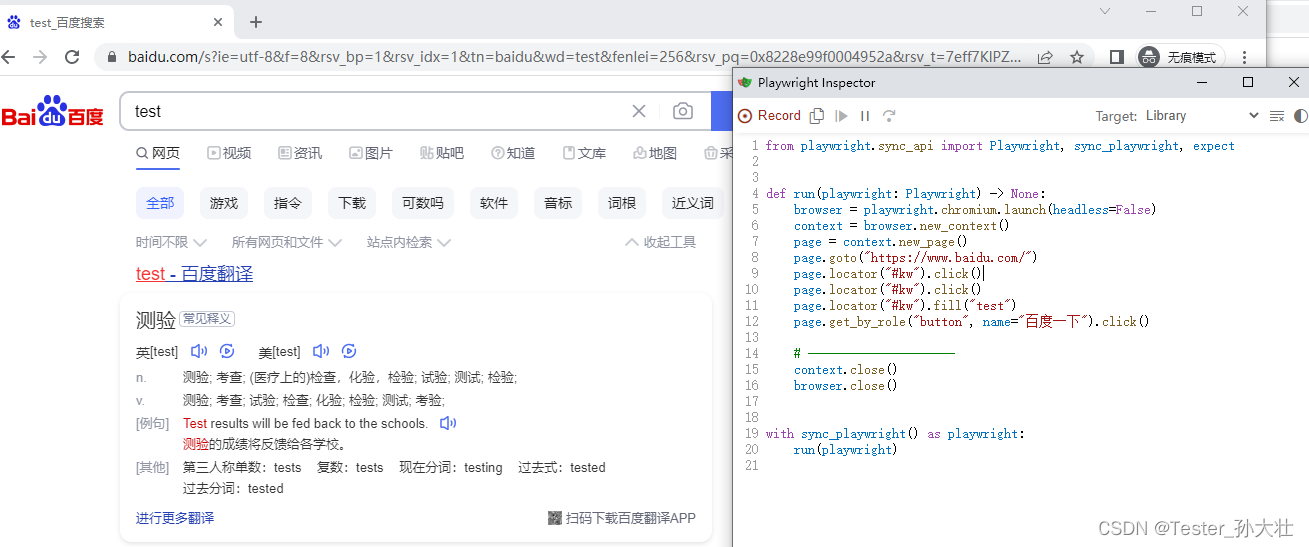Expand the 所有网页和文件 dropdown
This screenshot has width=1309, height=547.
pos(287,242)
